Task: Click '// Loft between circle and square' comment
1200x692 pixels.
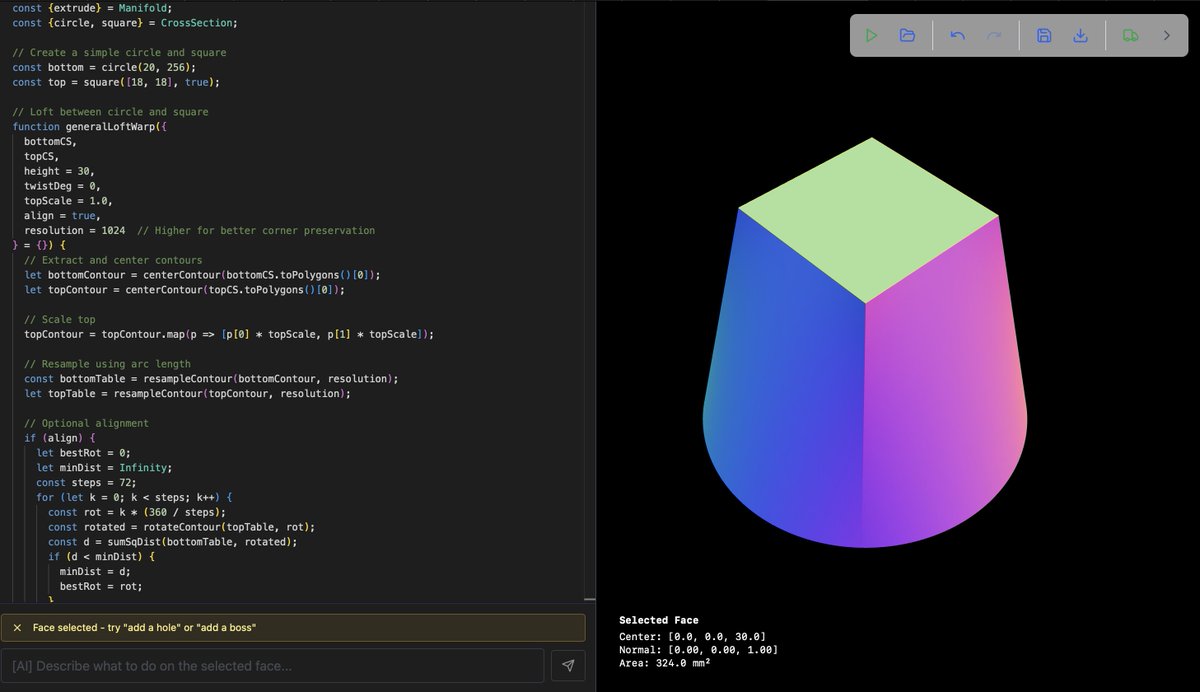Action: (110, 112)
